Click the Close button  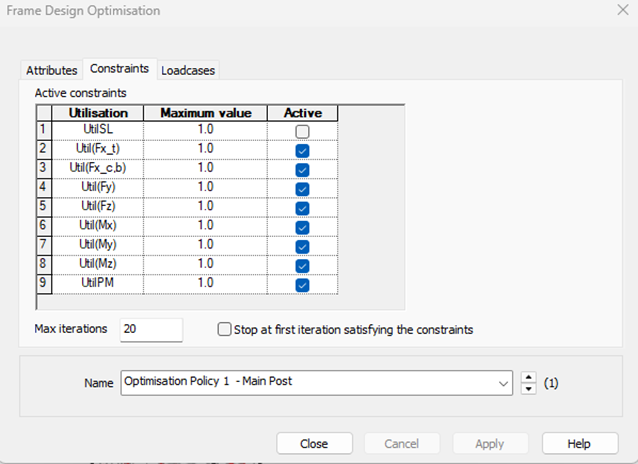(313, 443)
